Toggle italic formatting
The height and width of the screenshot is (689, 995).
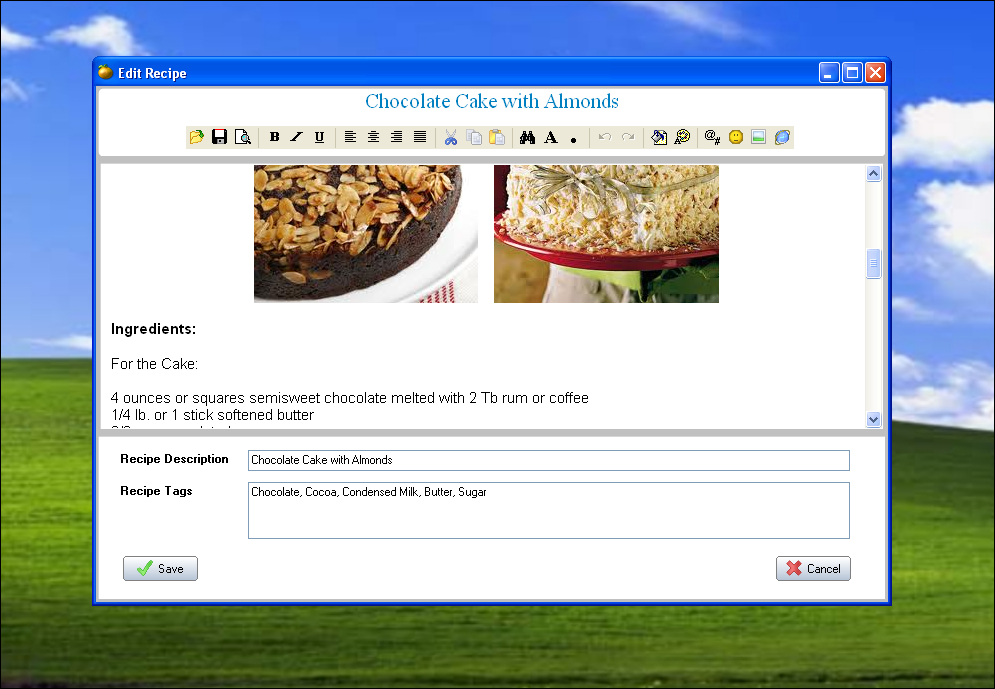pos(296,137)
